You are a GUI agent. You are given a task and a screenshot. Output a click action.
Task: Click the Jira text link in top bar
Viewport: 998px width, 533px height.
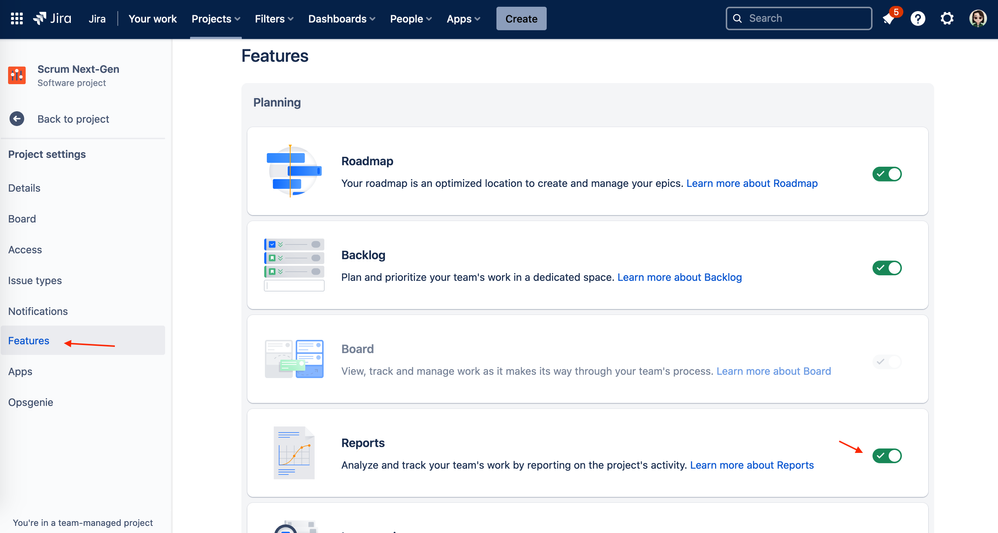97,19
